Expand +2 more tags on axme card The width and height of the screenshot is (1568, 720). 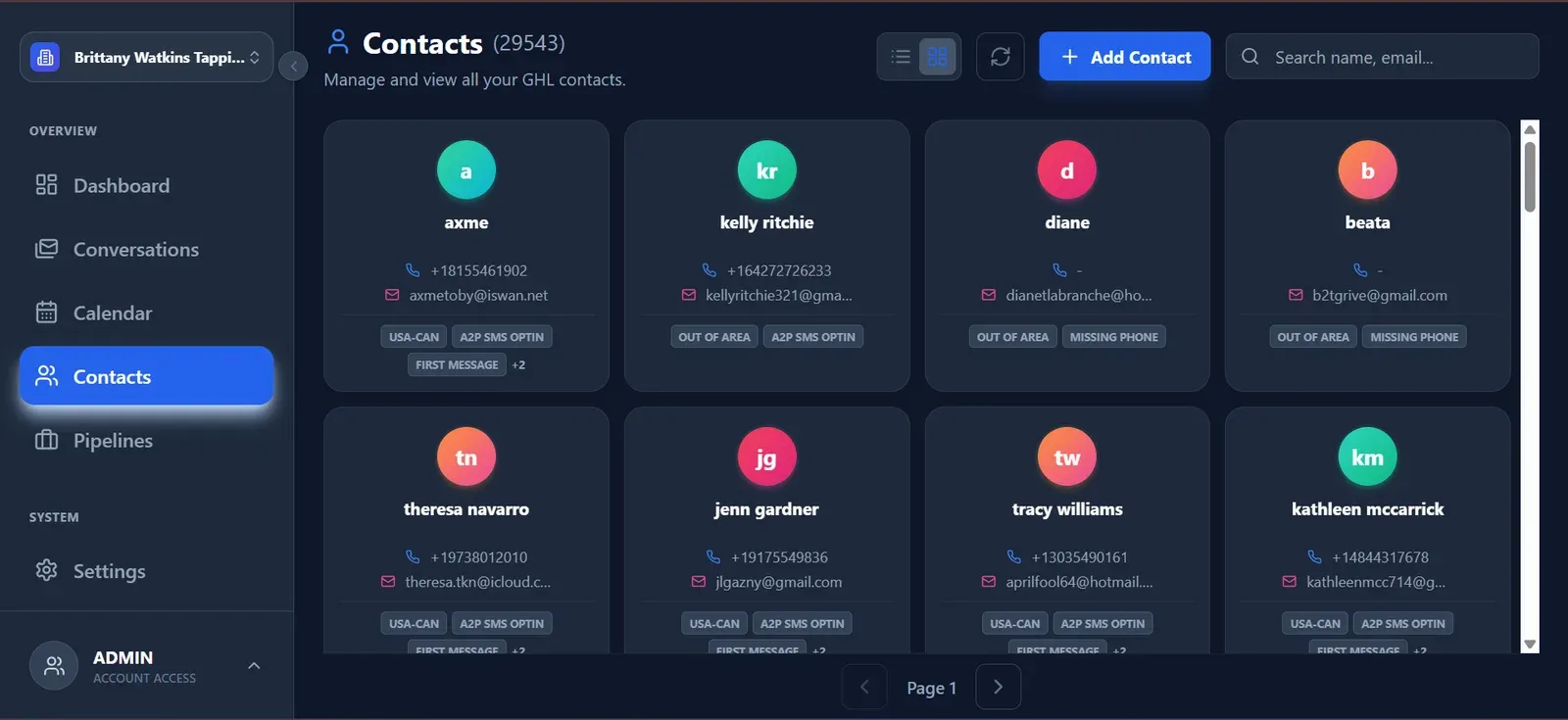click(518, 364)
